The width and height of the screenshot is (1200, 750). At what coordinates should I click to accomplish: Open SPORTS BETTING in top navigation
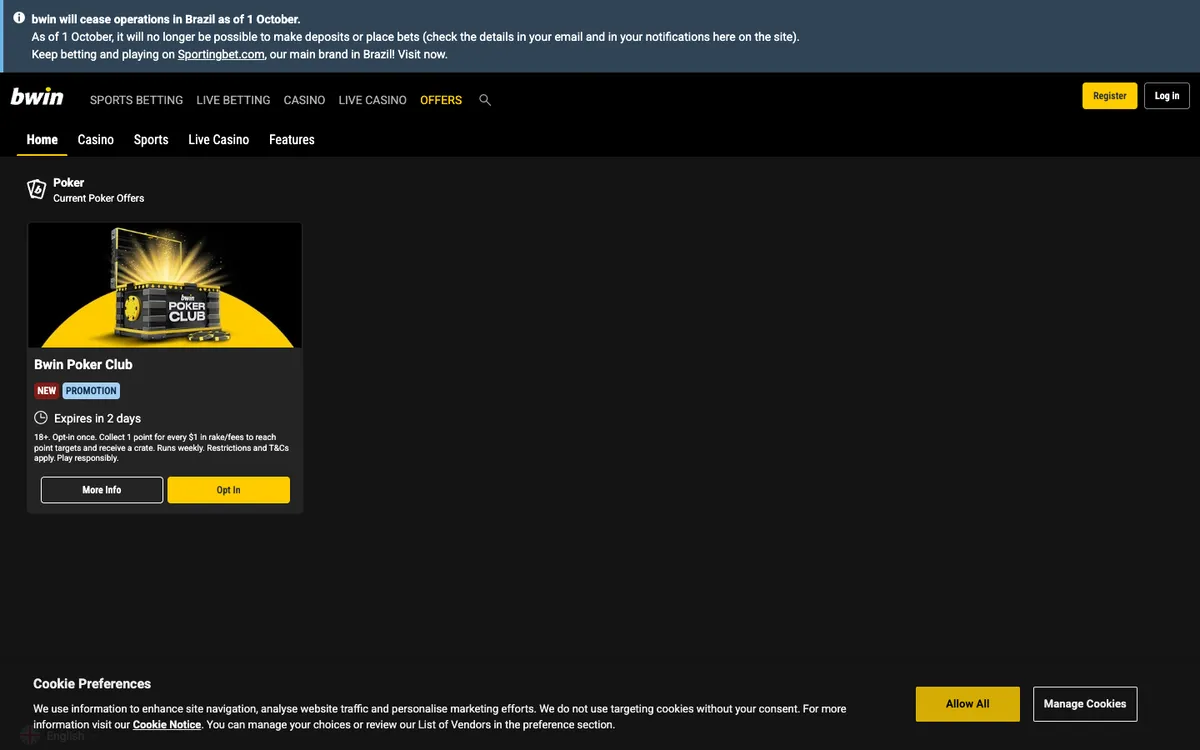[136, 100]
